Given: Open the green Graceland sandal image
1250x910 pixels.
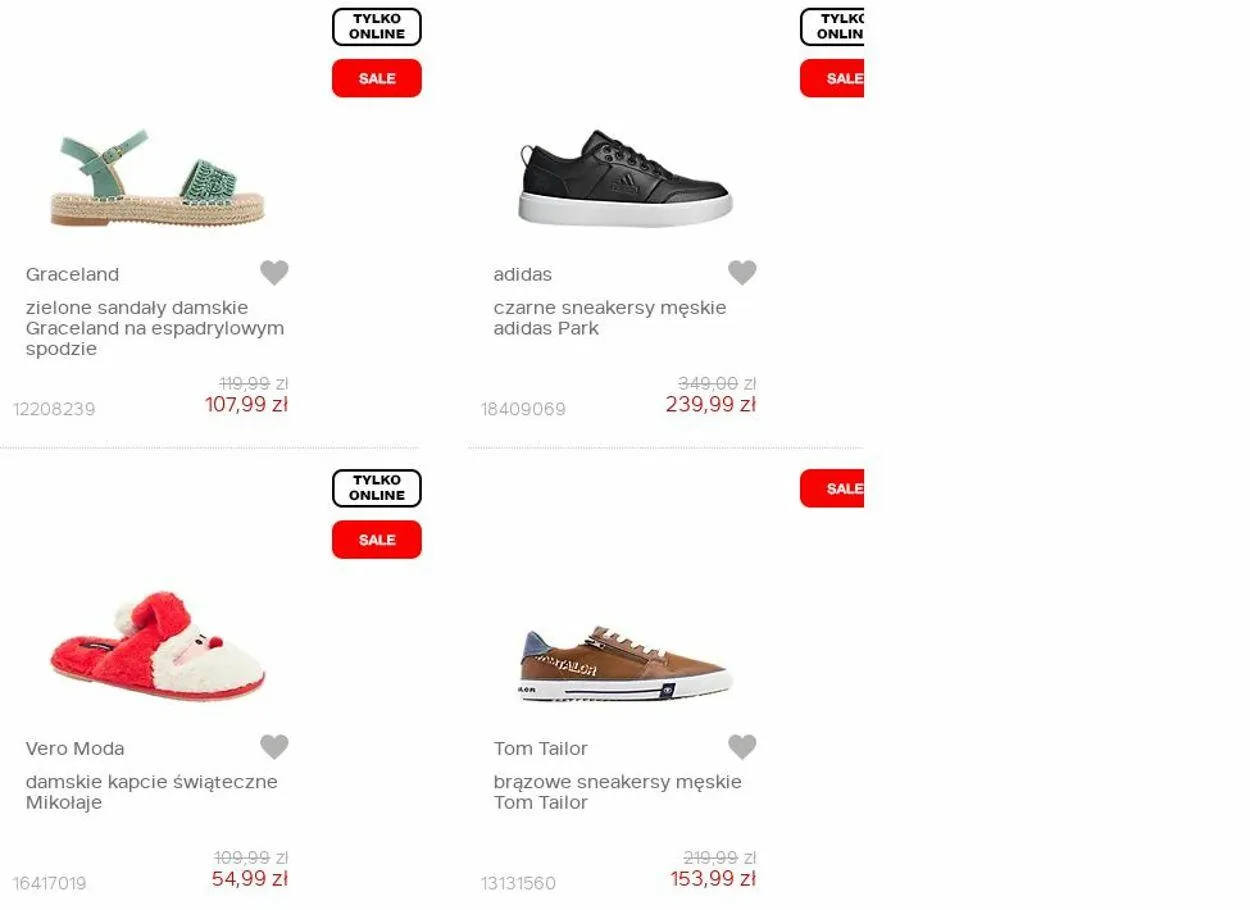Looking at the screenshot, I should [158, 178].
